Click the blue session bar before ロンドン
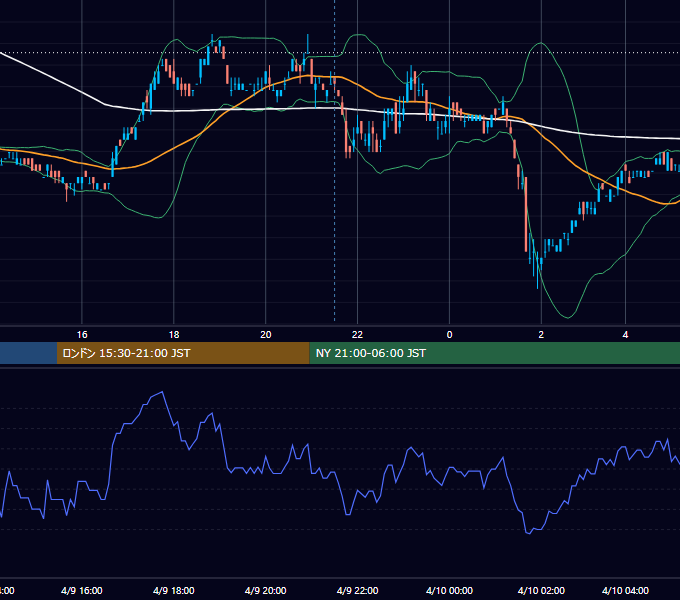 click(x=28, y=353)
